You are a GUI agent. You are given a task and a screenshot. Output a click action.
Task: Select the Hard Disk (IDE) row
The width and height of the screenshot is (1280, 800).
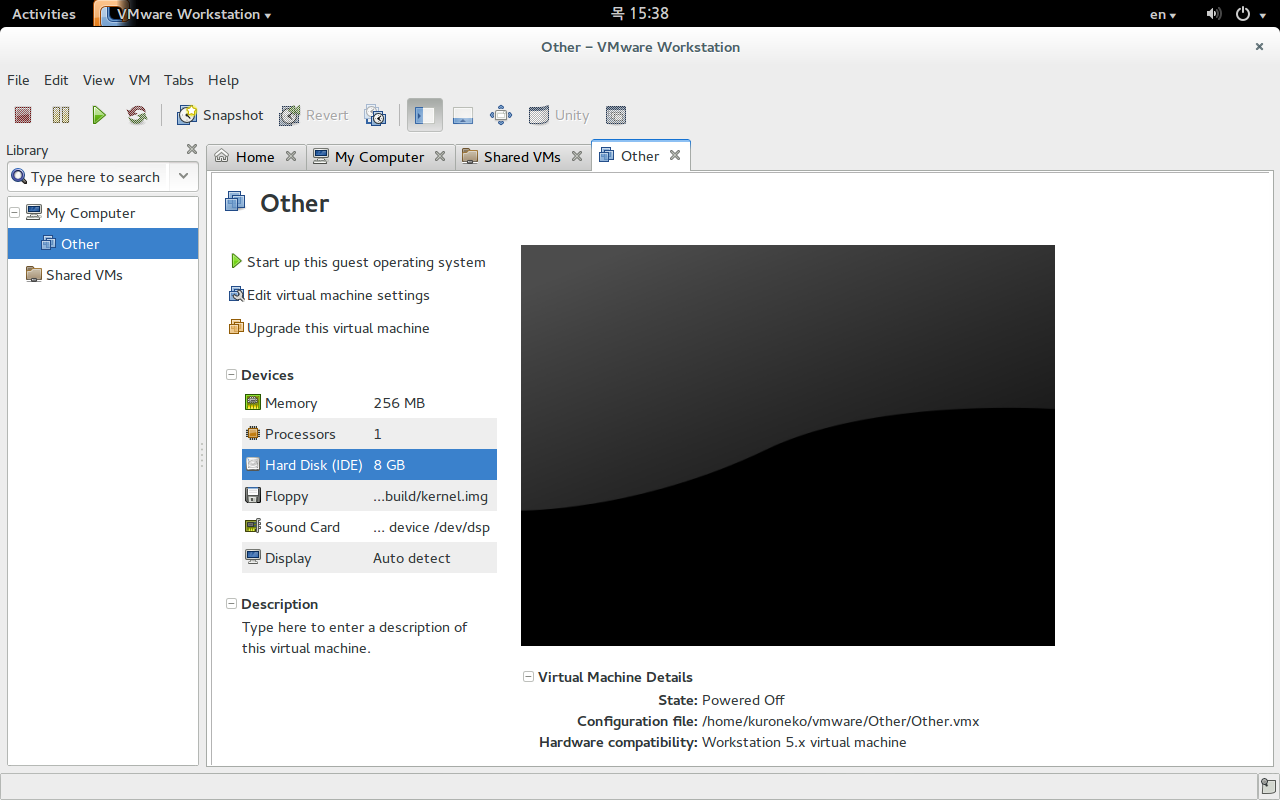369,465
